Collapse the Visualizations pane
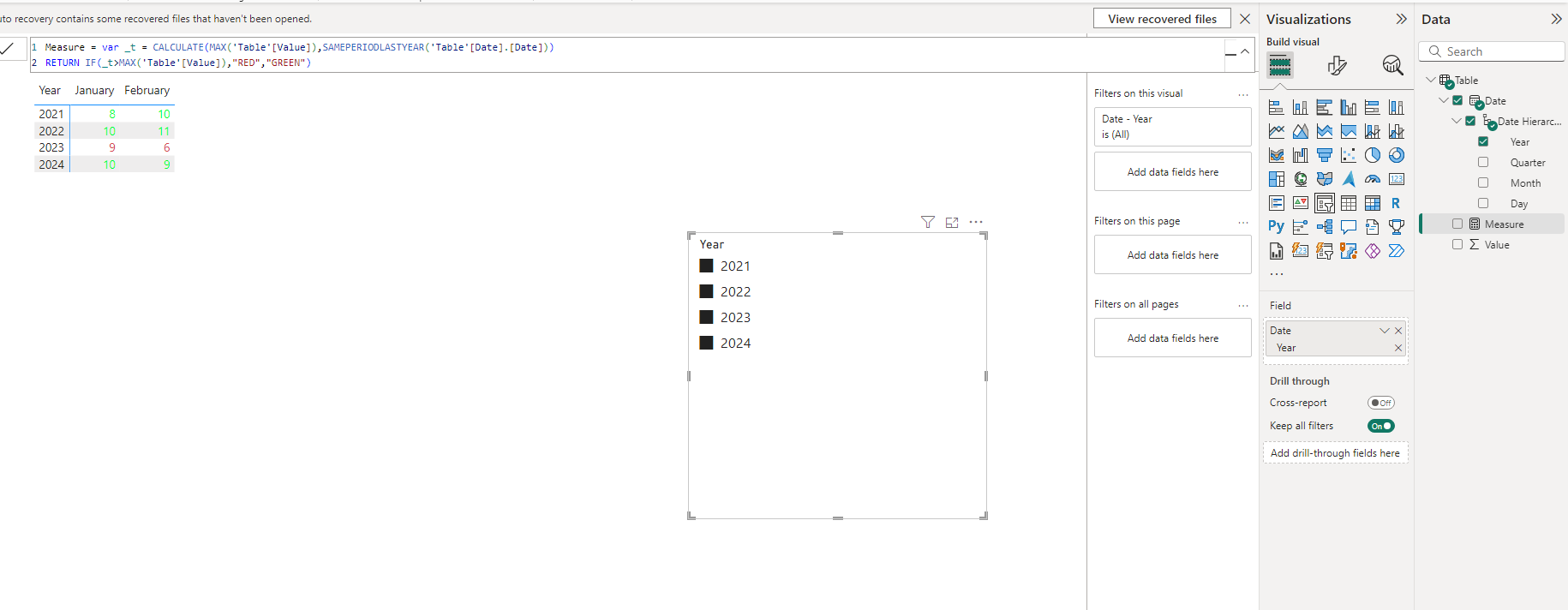The image size is (1568, 610). tap(1401, 19)
